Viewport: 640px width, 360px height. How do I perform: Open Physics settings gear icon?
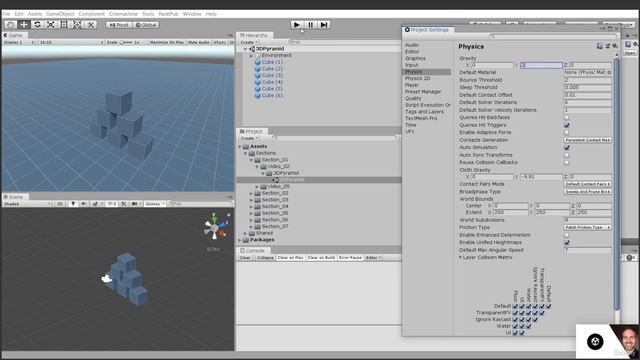click(x=615, y=46)
